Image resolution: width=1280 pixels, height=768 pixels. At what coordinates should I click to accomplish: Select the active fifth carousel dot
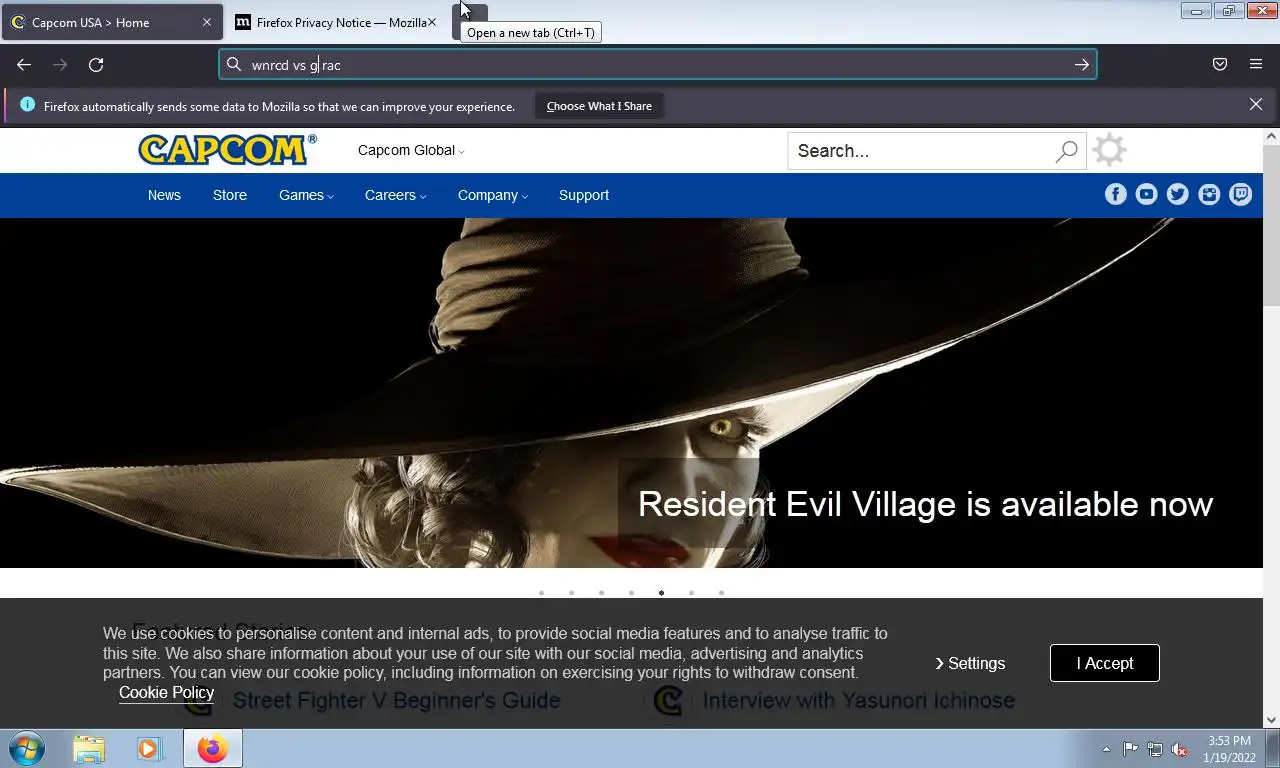click(x=661, y=593)
